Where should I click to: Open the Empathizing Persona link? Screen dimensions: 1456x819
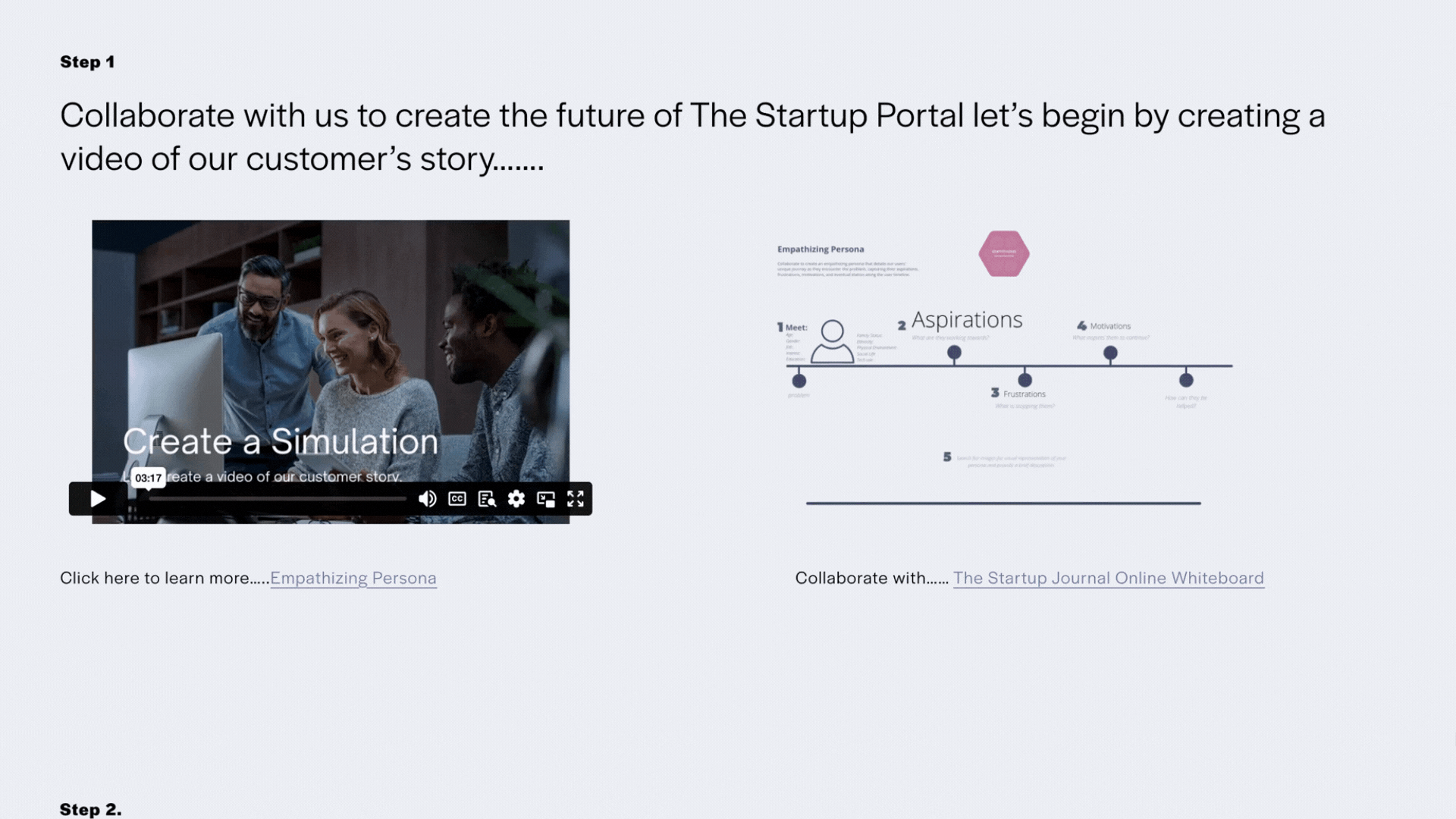coord(353,578)
